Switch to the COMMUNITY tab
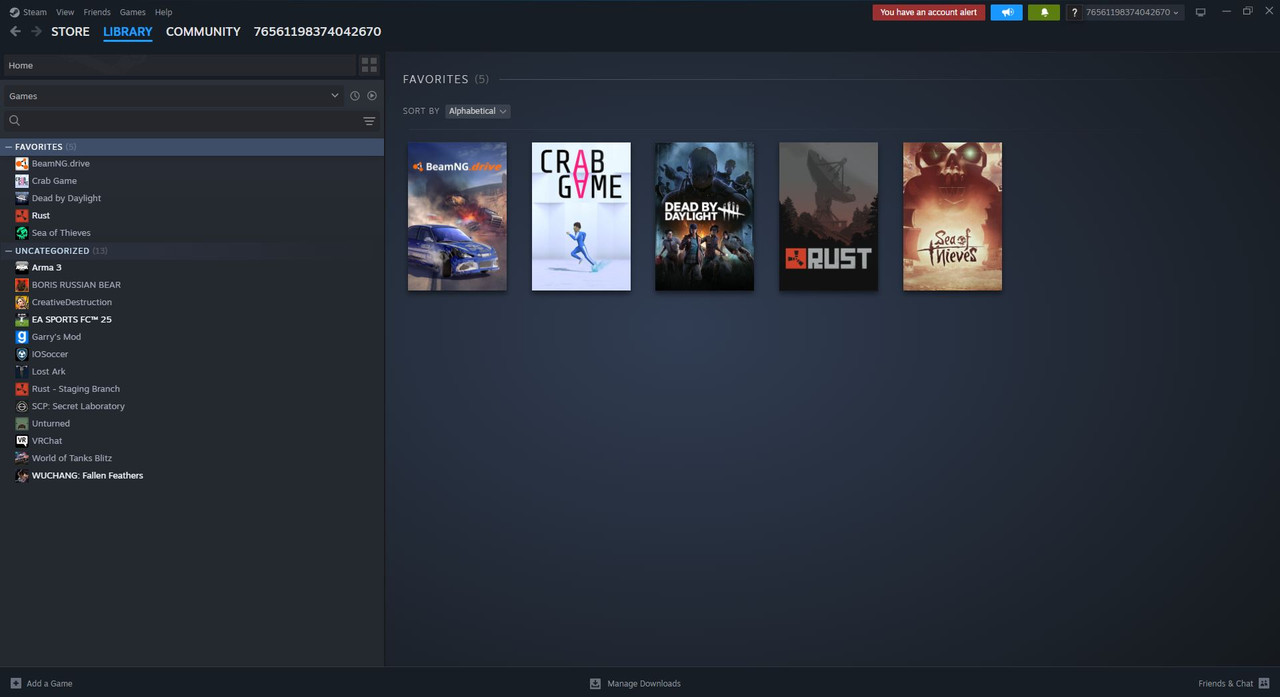This screenshot has height=697, width=1280. click(203, 32)
